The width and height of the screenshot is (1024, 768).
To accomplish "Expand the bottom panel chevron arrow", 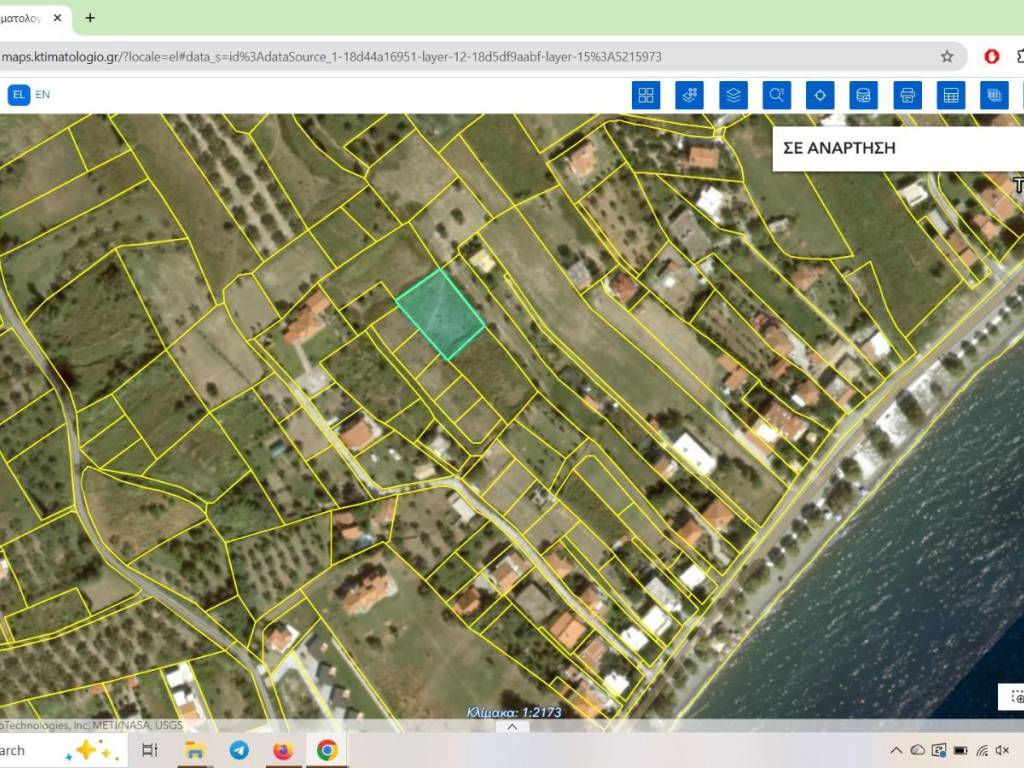I will click(x=512, y=727).
